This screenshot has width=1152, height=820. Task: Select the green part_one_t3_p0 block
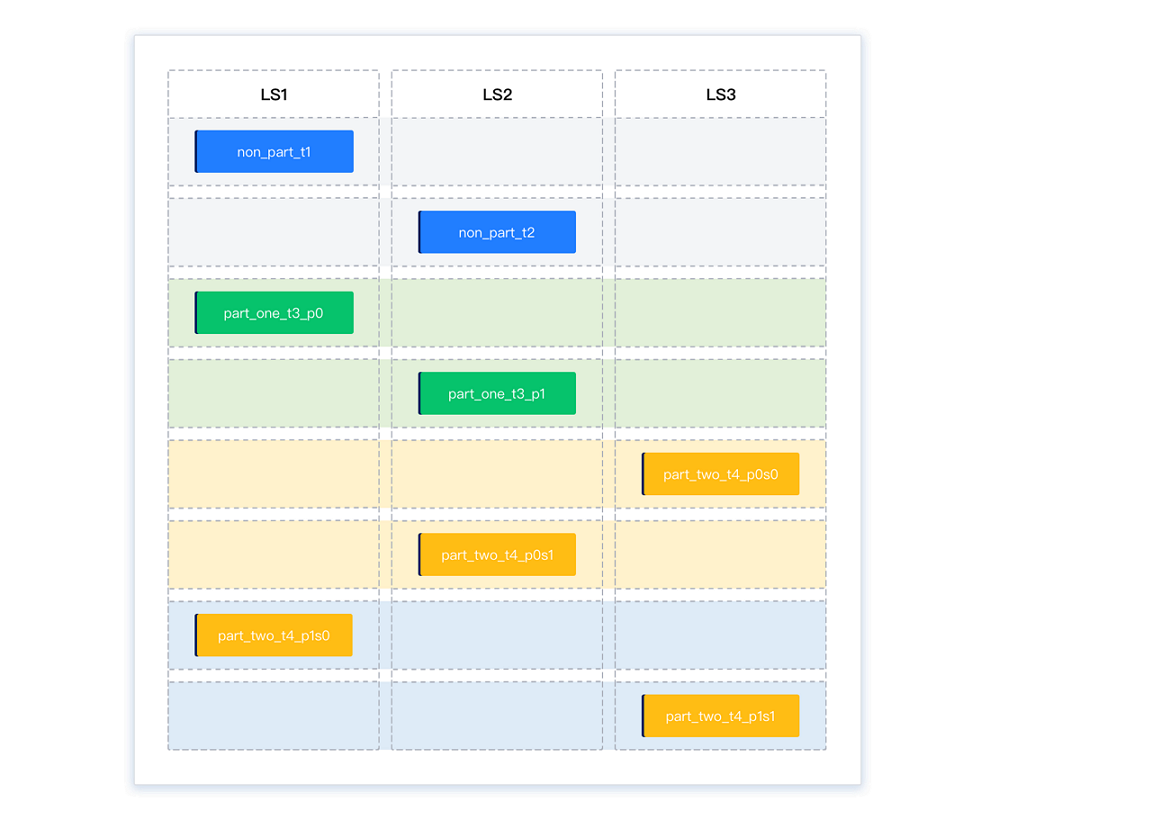click(274, 313)
